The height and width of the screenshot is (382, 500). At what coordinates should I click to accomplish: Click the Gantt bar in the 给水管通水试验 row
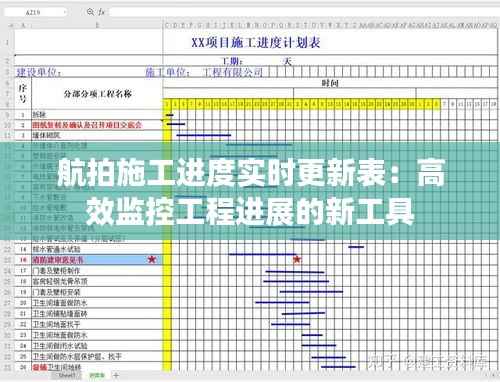click(356, 247)
